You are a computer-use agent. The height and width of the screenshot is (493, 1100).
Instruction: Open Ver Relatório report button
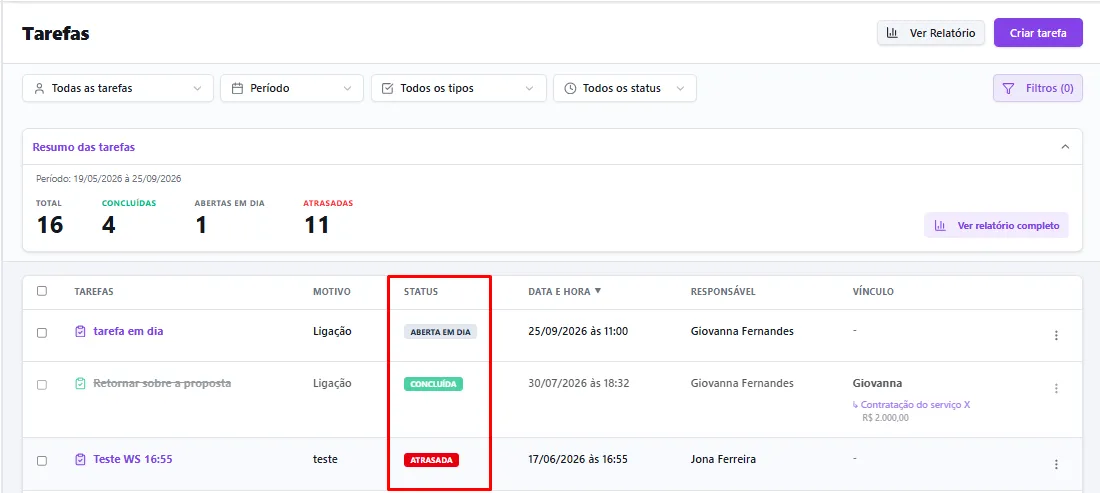tap(931, 33)
